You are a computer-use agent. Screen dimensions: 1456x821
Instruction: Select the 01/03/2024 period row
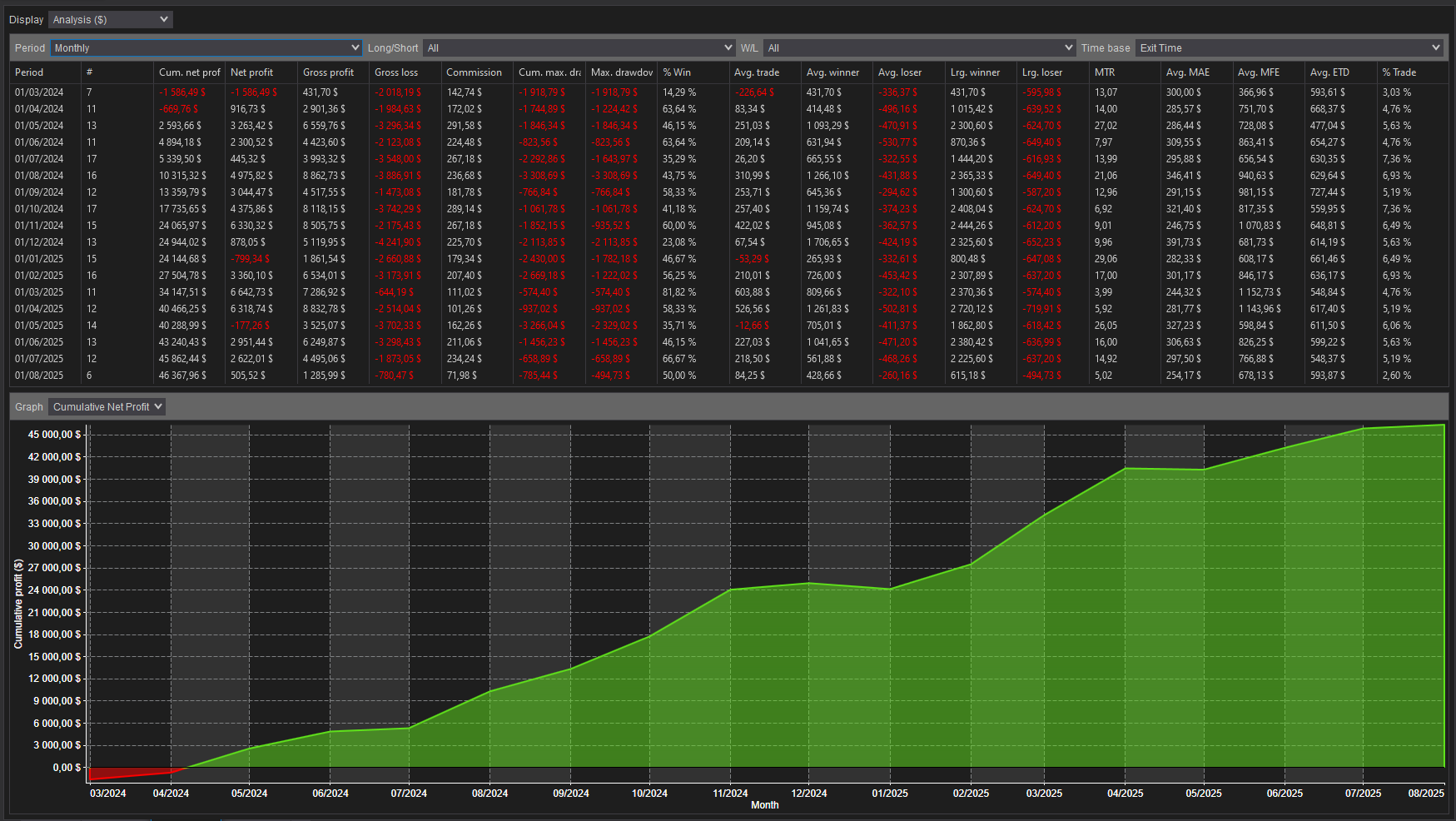[728, 92]
